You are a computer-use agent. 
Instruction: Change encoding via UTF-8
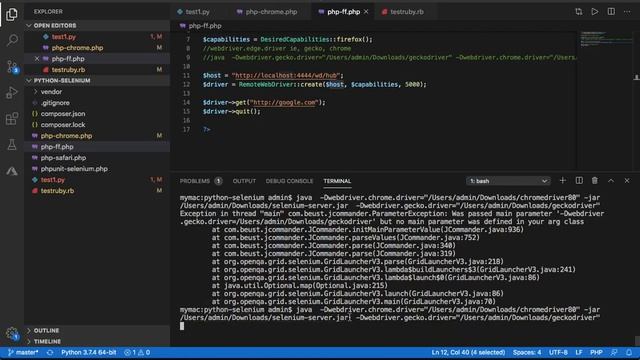[558, 352]
